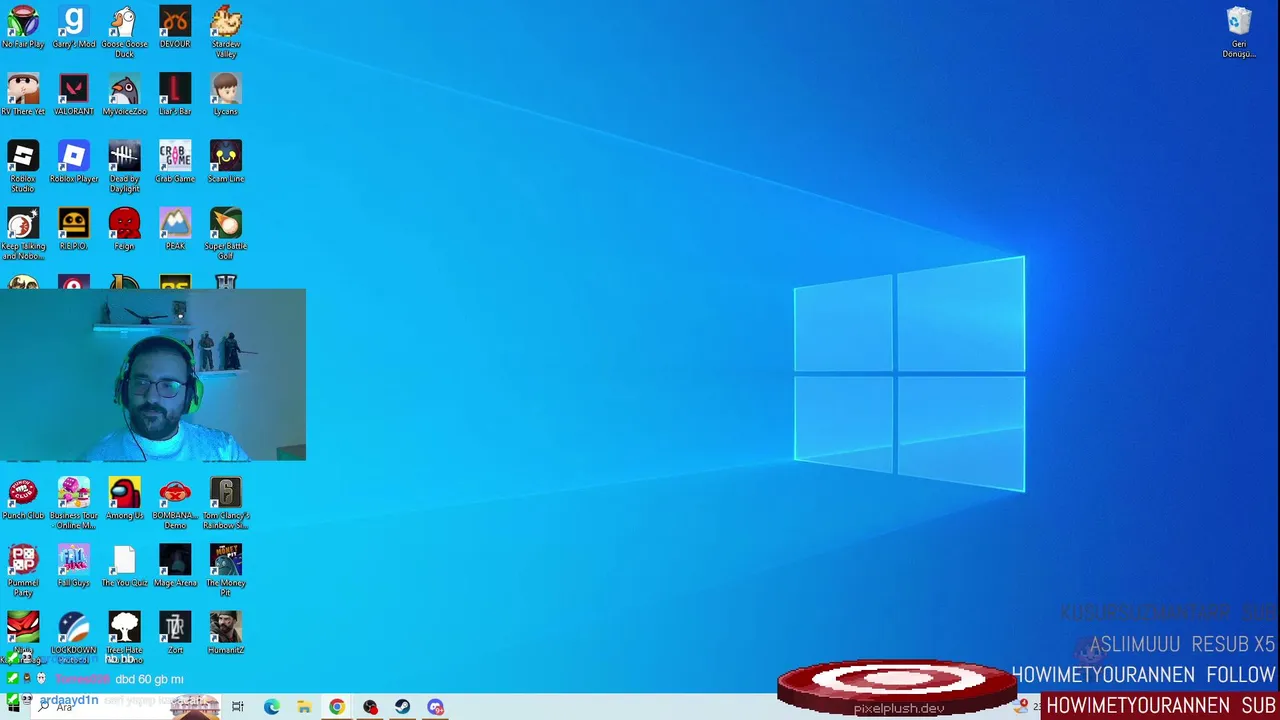Select The Money Pit shortcut
This screenshot has width=1280, height=720.
[226, 571]
